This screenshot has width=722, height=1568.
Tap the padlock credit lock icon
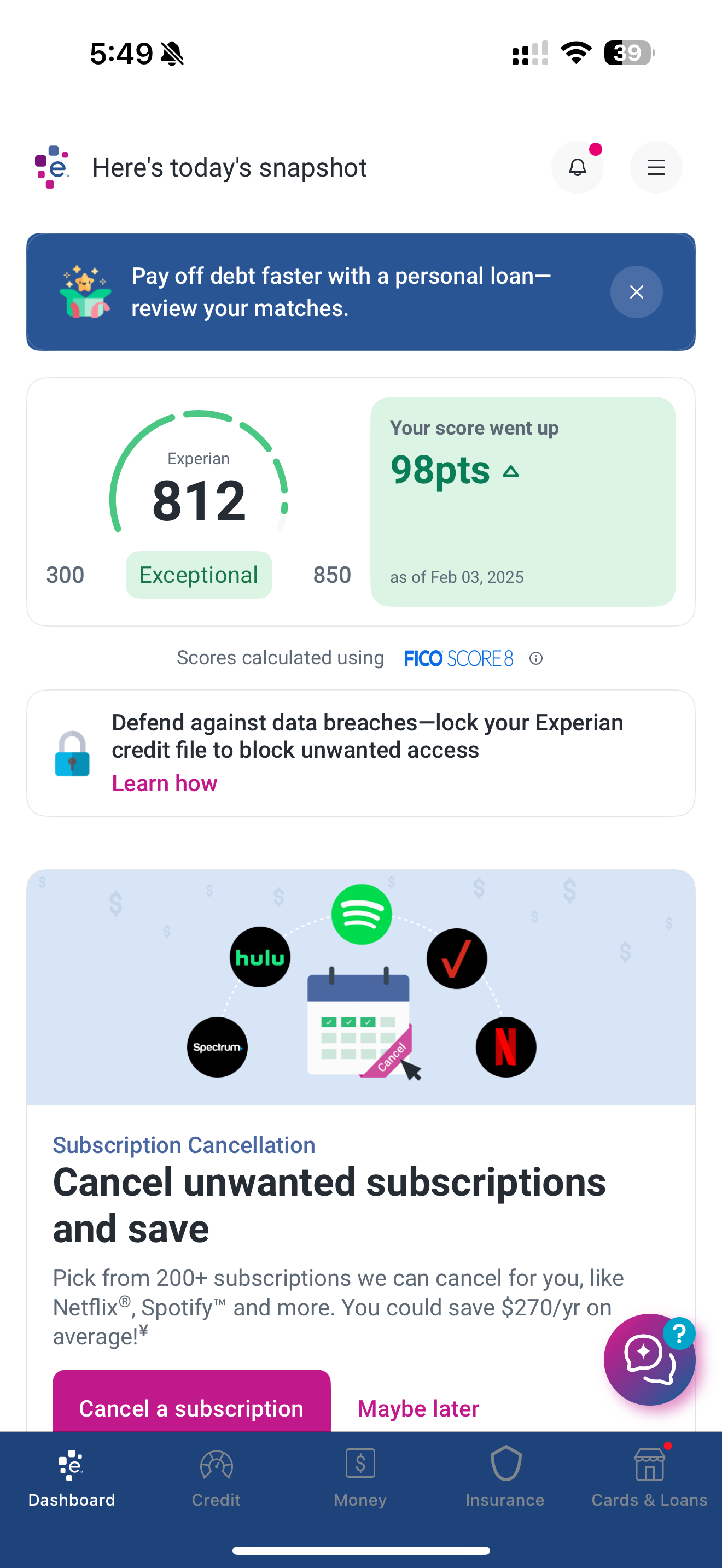[x=72, y=753]
